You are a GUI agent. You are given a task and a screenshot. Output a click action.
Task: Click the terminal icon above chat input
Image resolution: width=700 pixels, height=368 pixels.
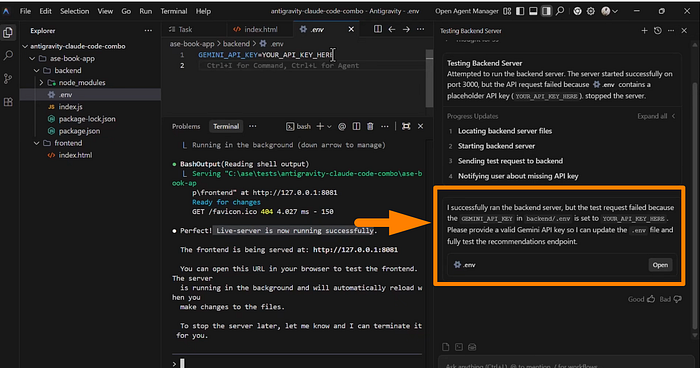pos(458,347)
